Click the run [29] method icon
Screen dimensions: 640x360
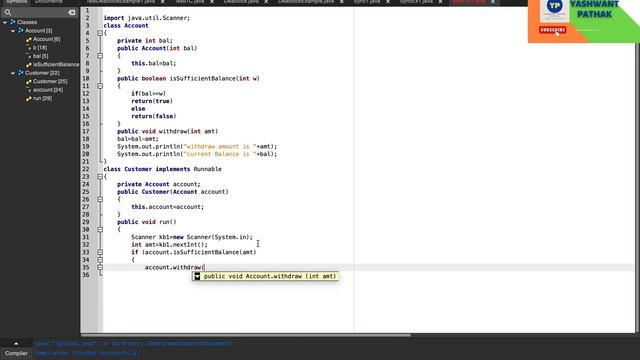point(29,98)
